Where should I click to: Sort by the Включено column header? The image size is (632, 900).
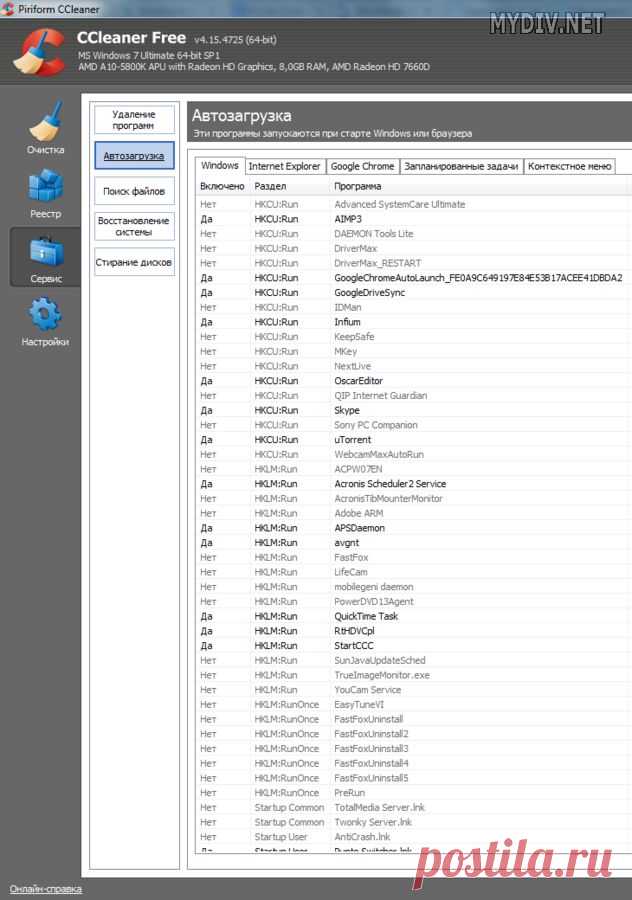(x=222, y=186)
